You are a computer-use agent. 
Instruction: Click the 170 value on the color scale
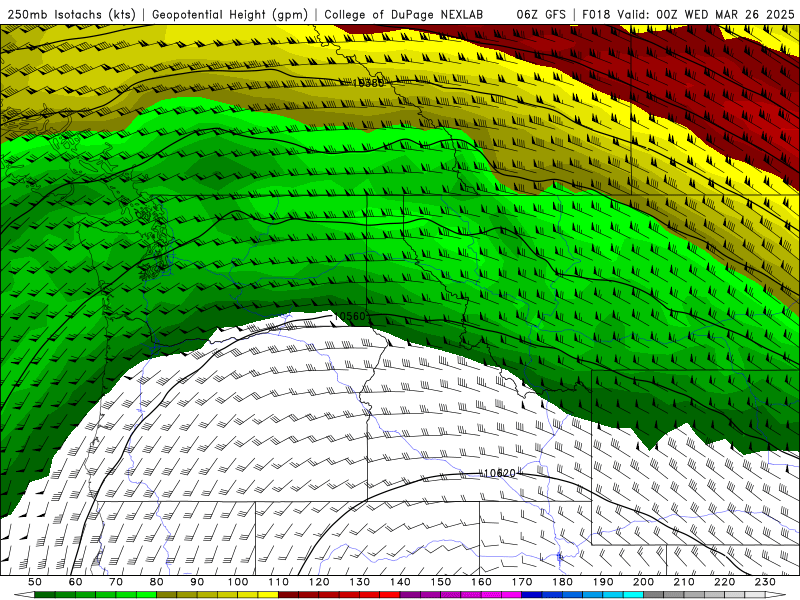pos(521,582)
